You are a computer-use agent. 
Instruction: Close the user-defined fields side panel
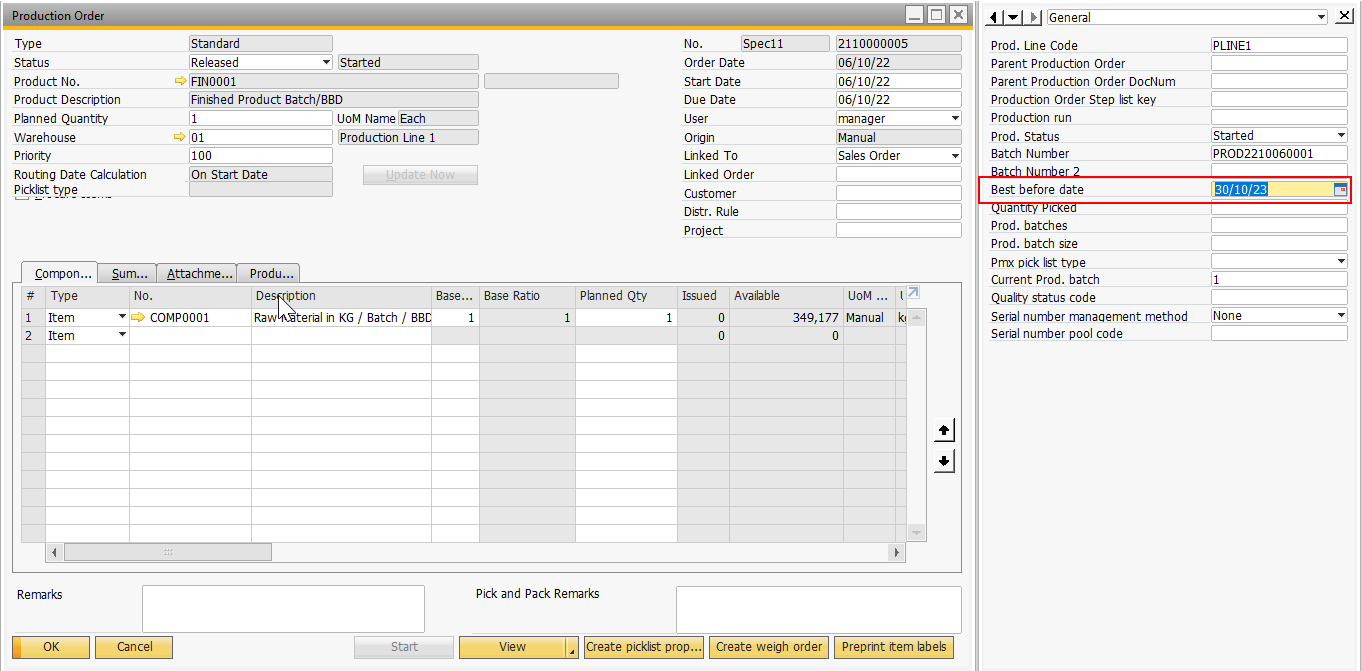(1344, 16)
